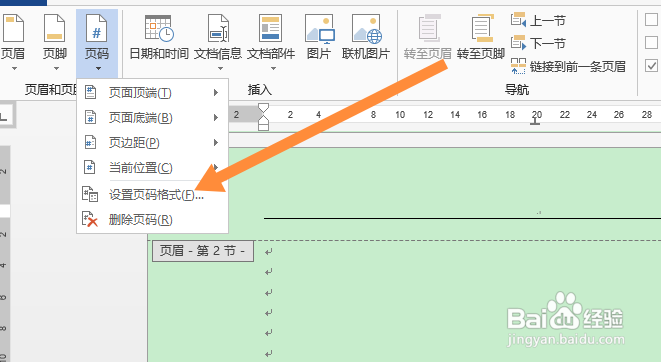Viewport: 661px width, 362px height.
Task: Click the greyed 转至页眉 button
Action: (427, 38)
